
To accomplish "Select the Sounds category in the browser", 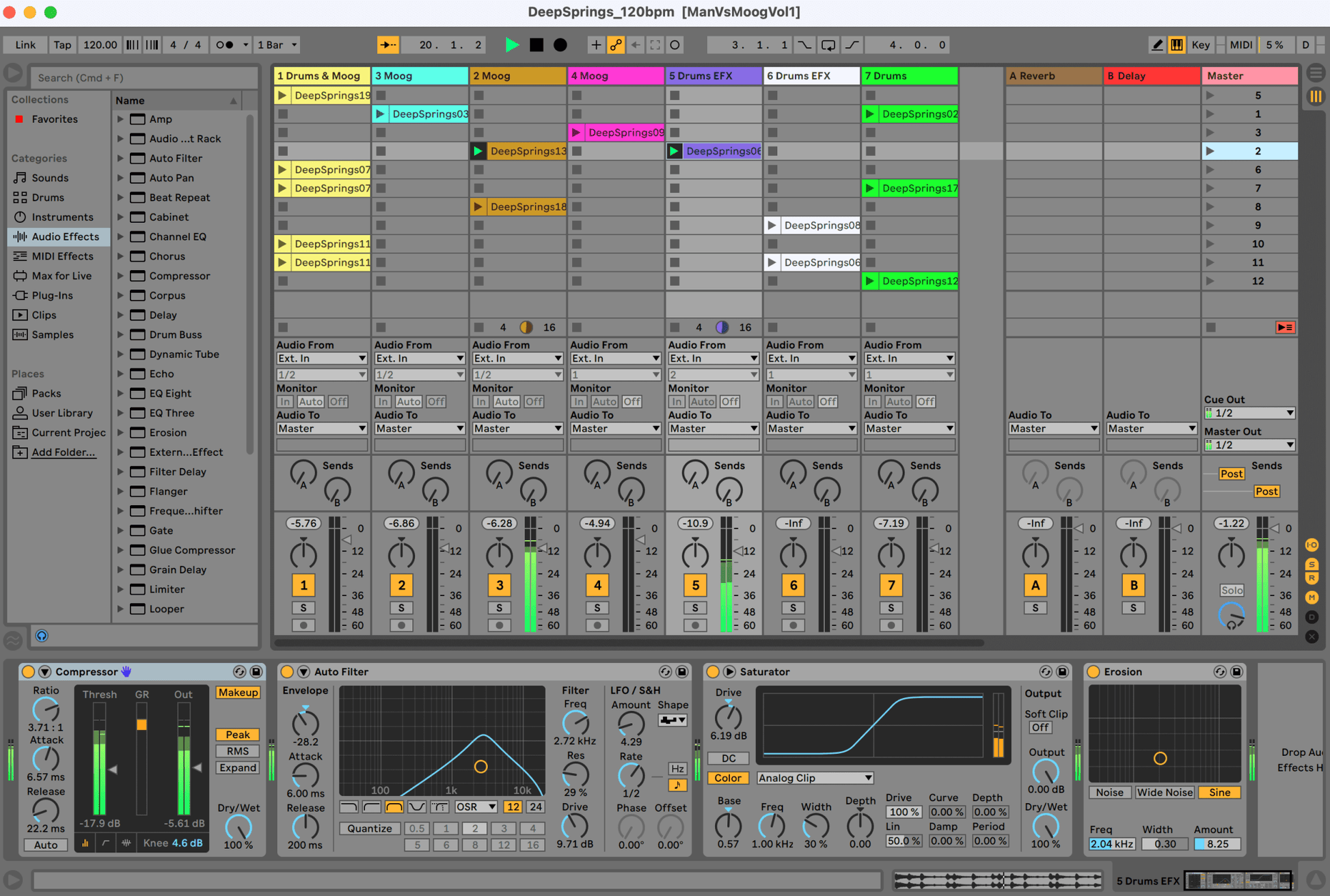I will 49,178.
